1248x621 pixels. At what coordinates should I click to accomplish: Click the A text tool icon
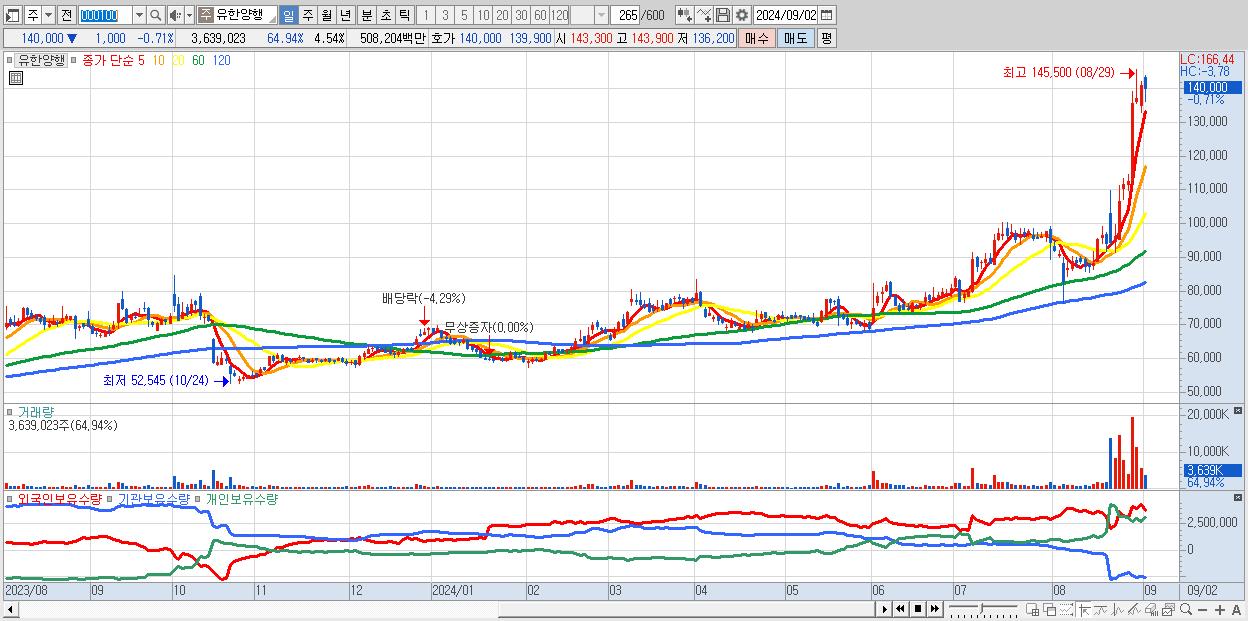(x=1236, y=610)
